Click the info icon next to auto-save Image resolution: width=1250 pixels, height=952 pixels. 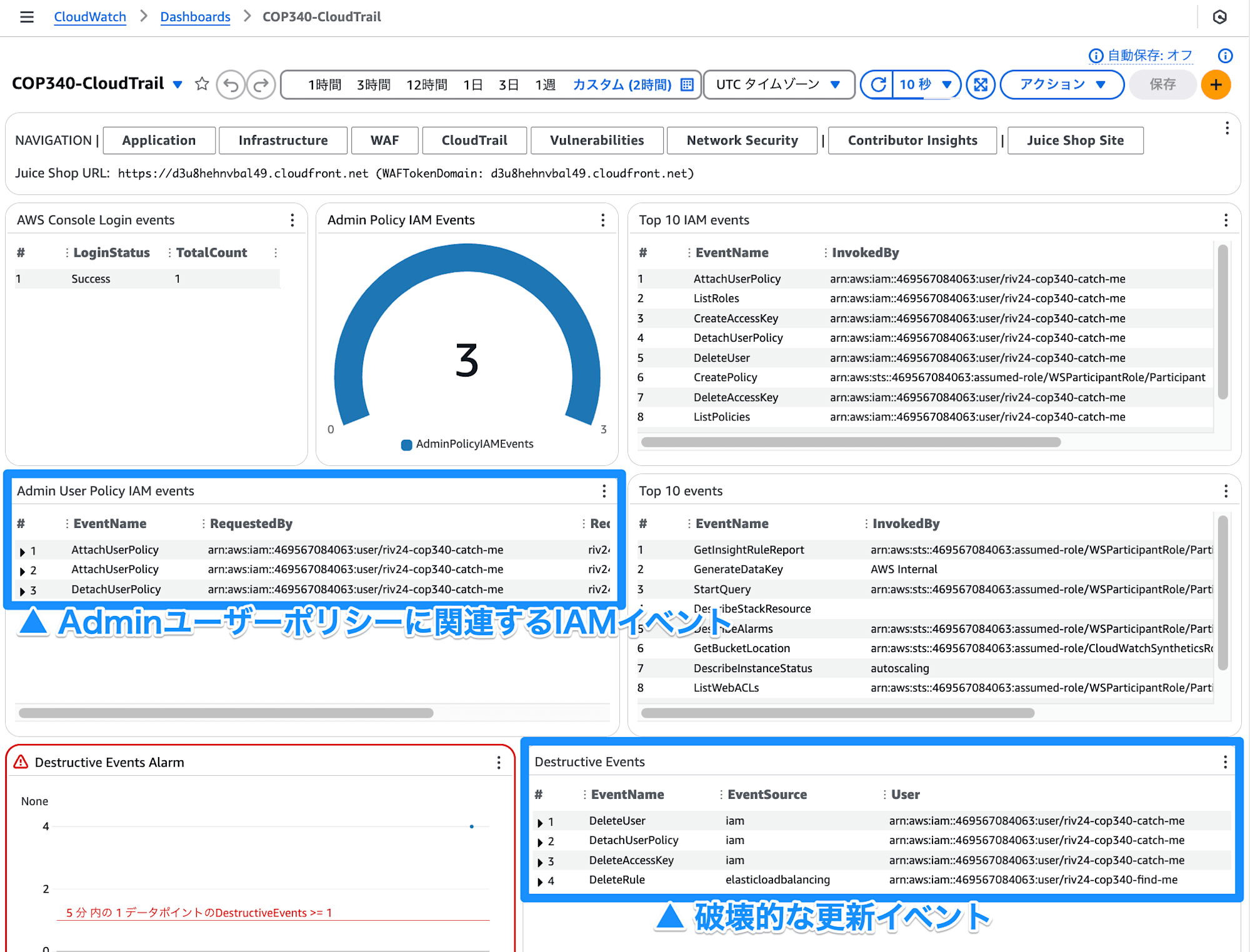click(1096, 56)
